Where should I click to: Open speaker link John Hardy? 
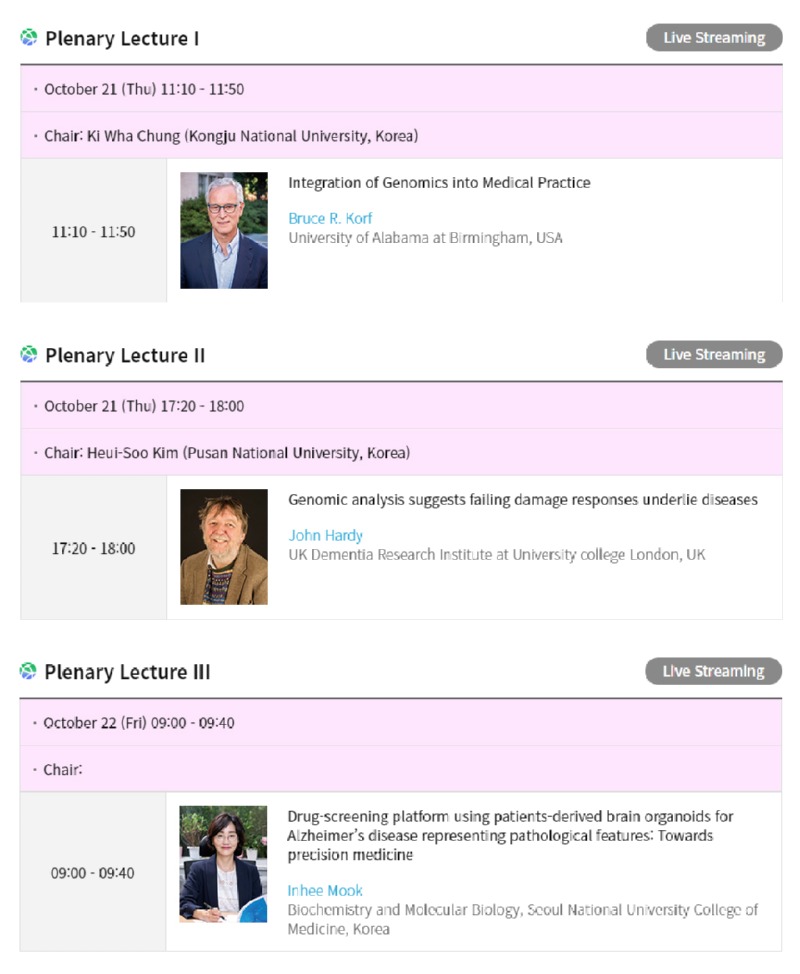(x=325, y=535)
